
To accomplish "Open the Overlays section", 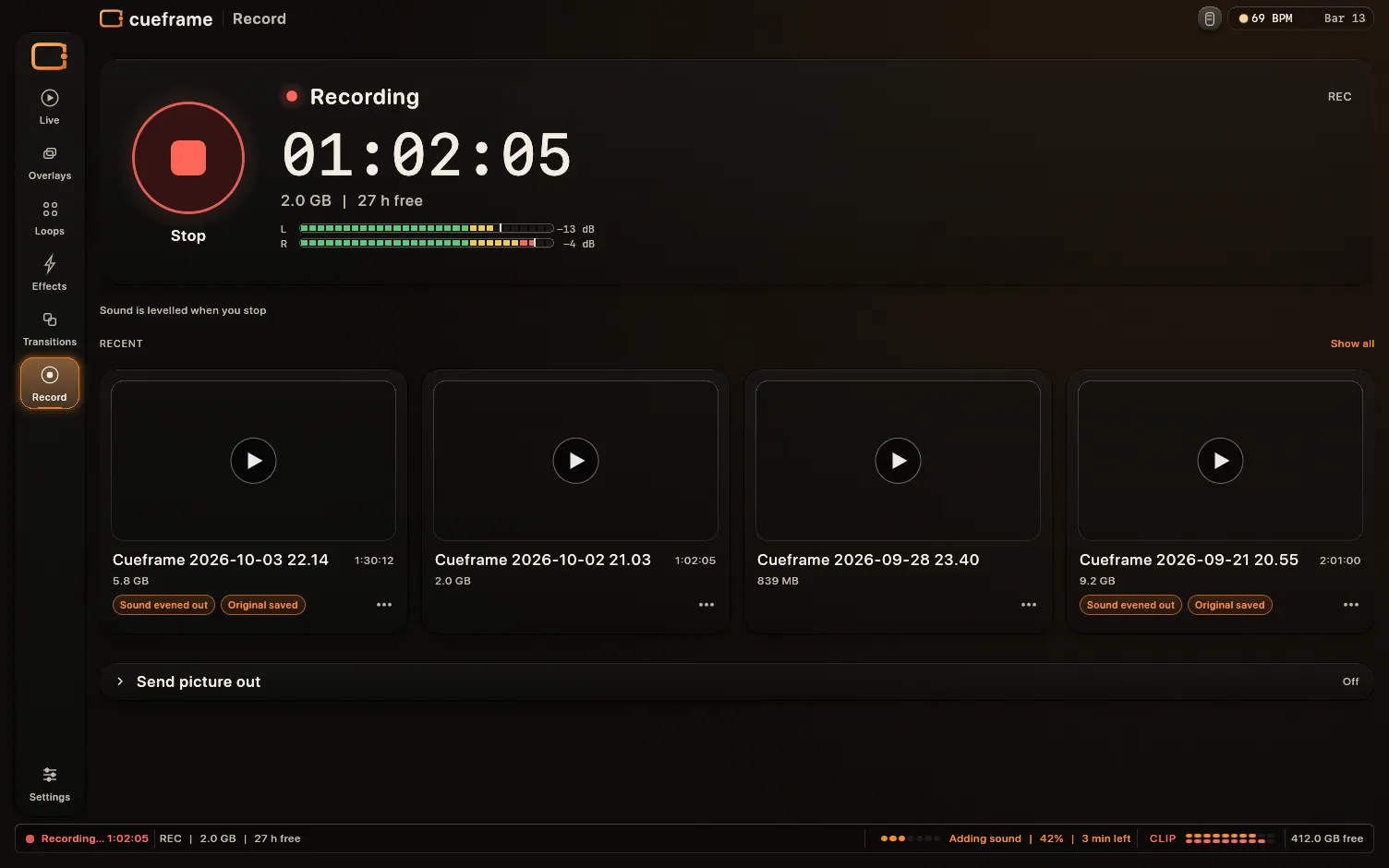I will [x=50, y=163].
